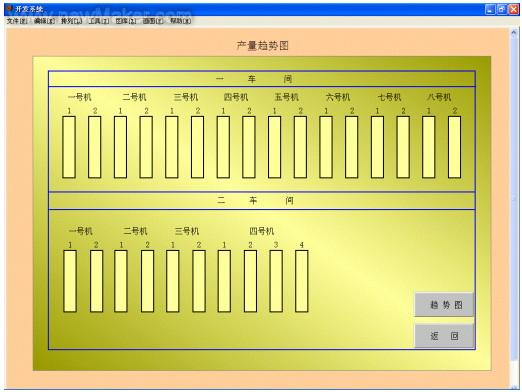
Task: Select bar 1 of 五号机 in 一车间
Action: (x=274, y=147)
